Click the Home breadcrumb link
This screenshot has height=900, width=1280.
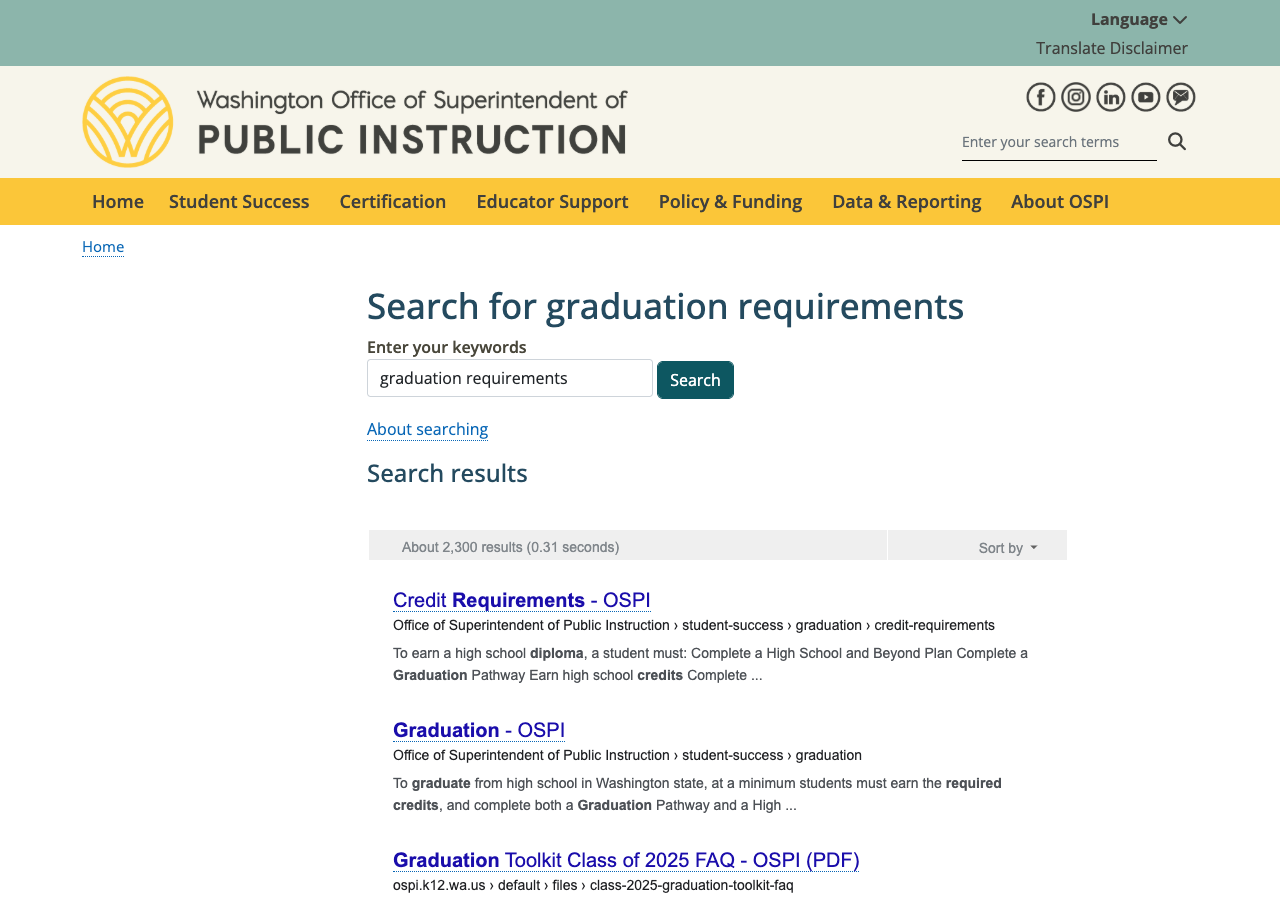point(103,246)
